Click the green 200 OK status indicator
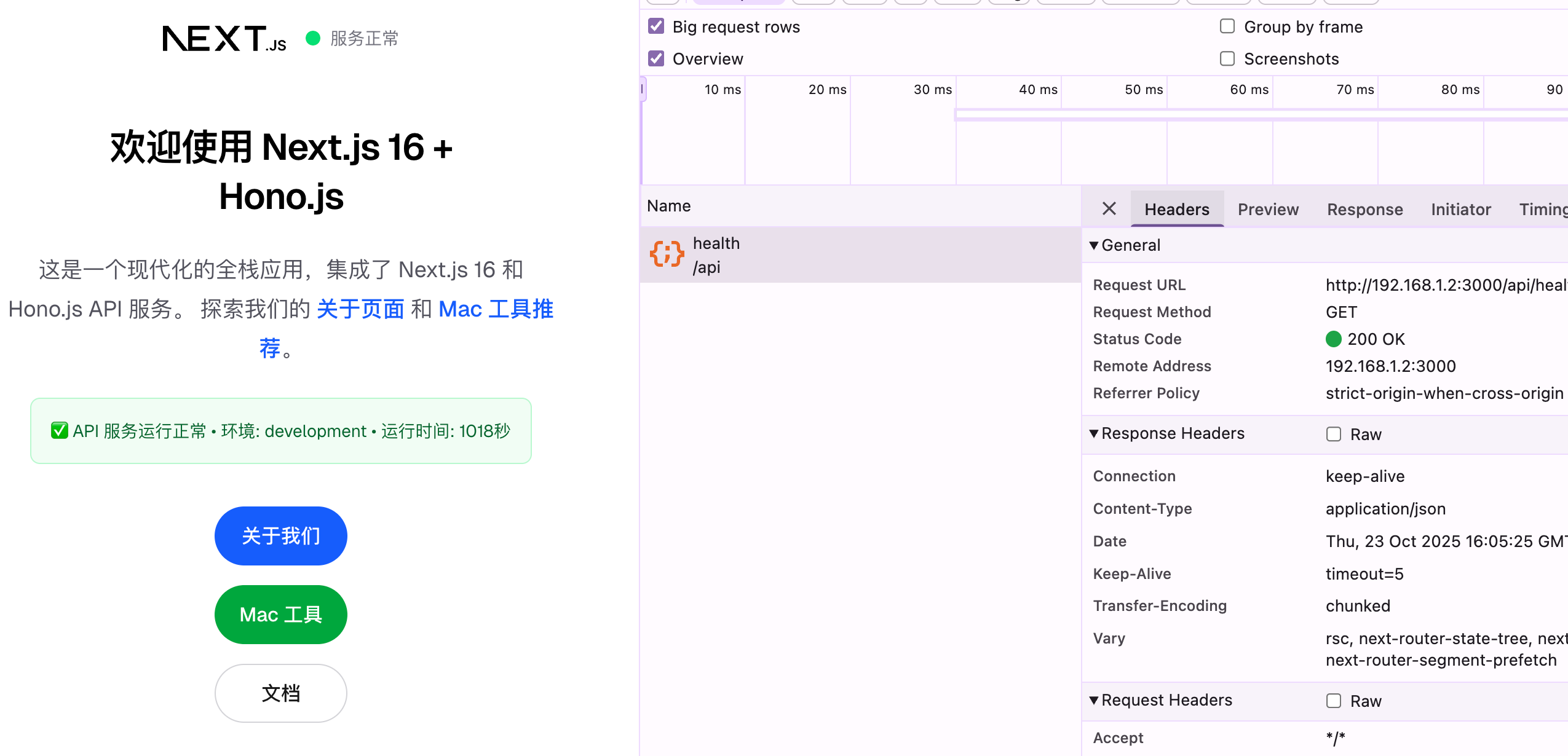Image resolution: width=1568 pixels, height=756 pixels. pyautogui.click(x=1333, y=339)
